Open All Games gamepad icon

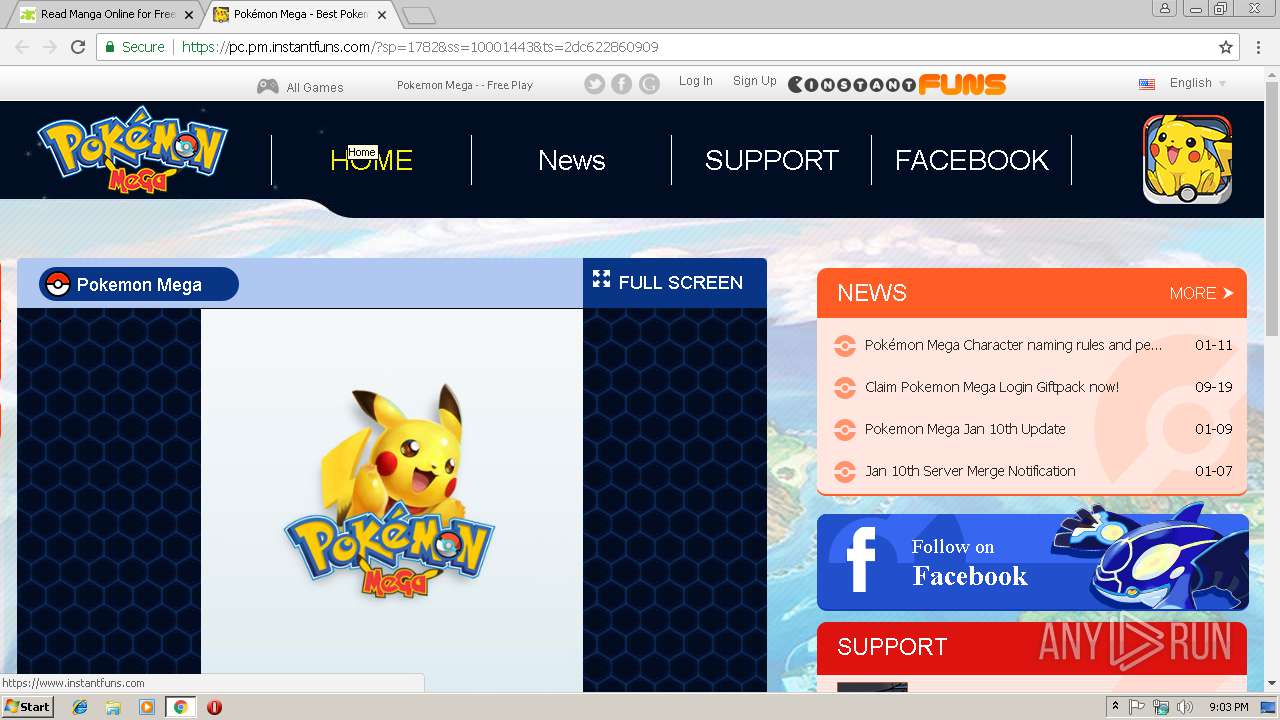click(268, 86)
